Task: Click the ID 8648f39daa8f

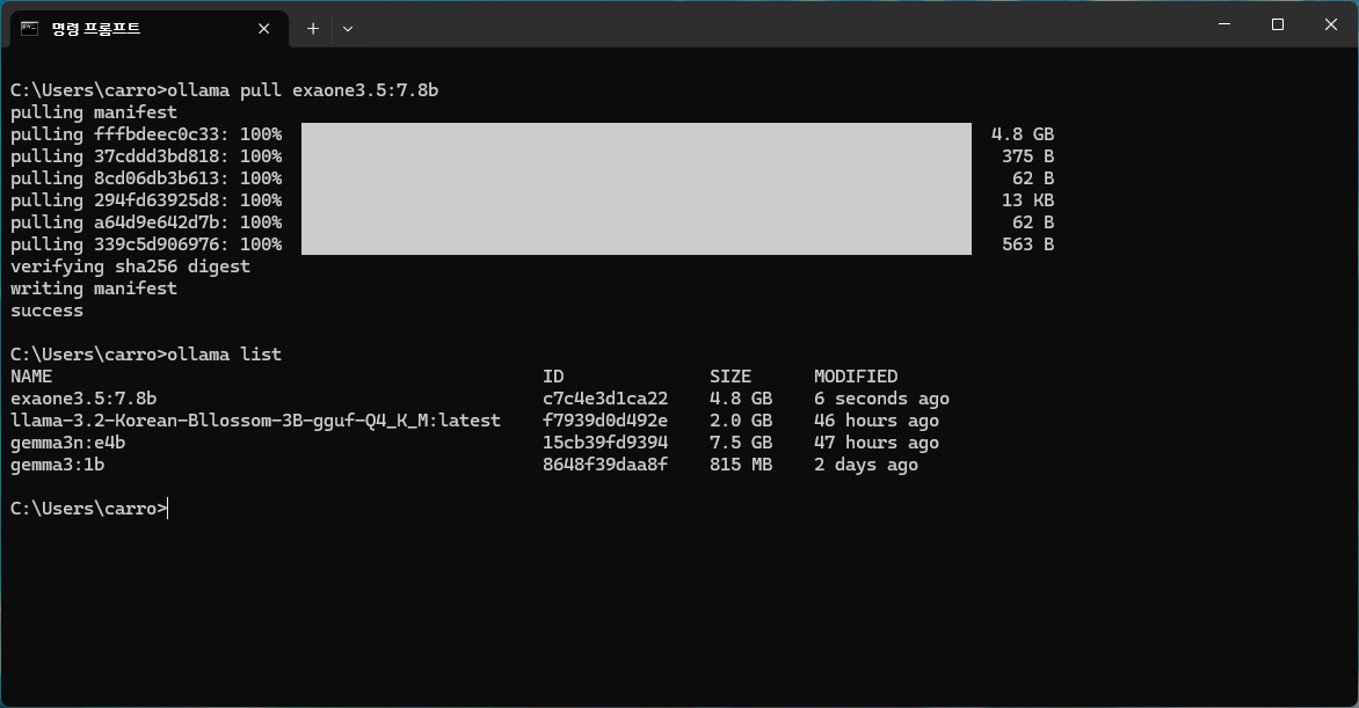Action: (x=605, y=464)
